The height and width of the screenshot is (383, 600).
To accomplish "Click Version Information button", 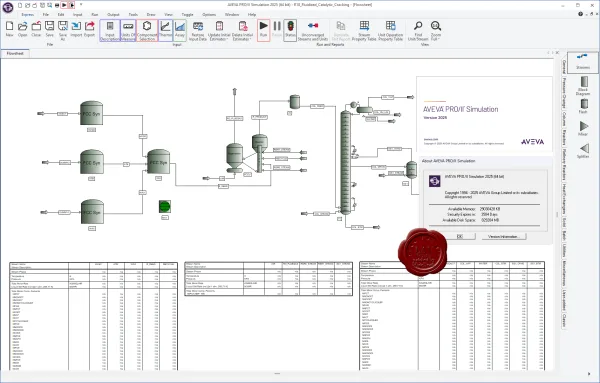I will 504,236.
